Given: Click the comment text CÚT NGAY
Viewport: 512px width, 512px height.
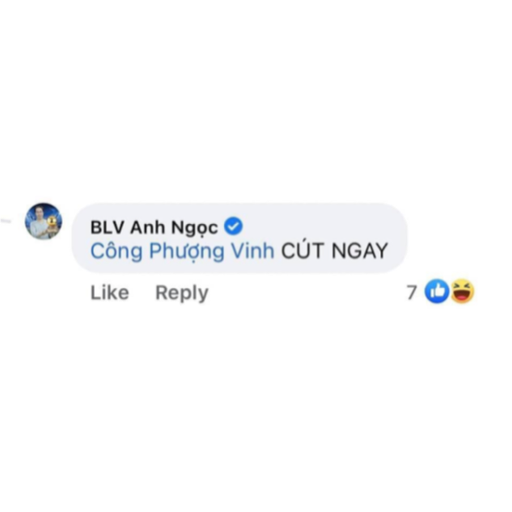Looking at the screenshot, I should 335,251.
